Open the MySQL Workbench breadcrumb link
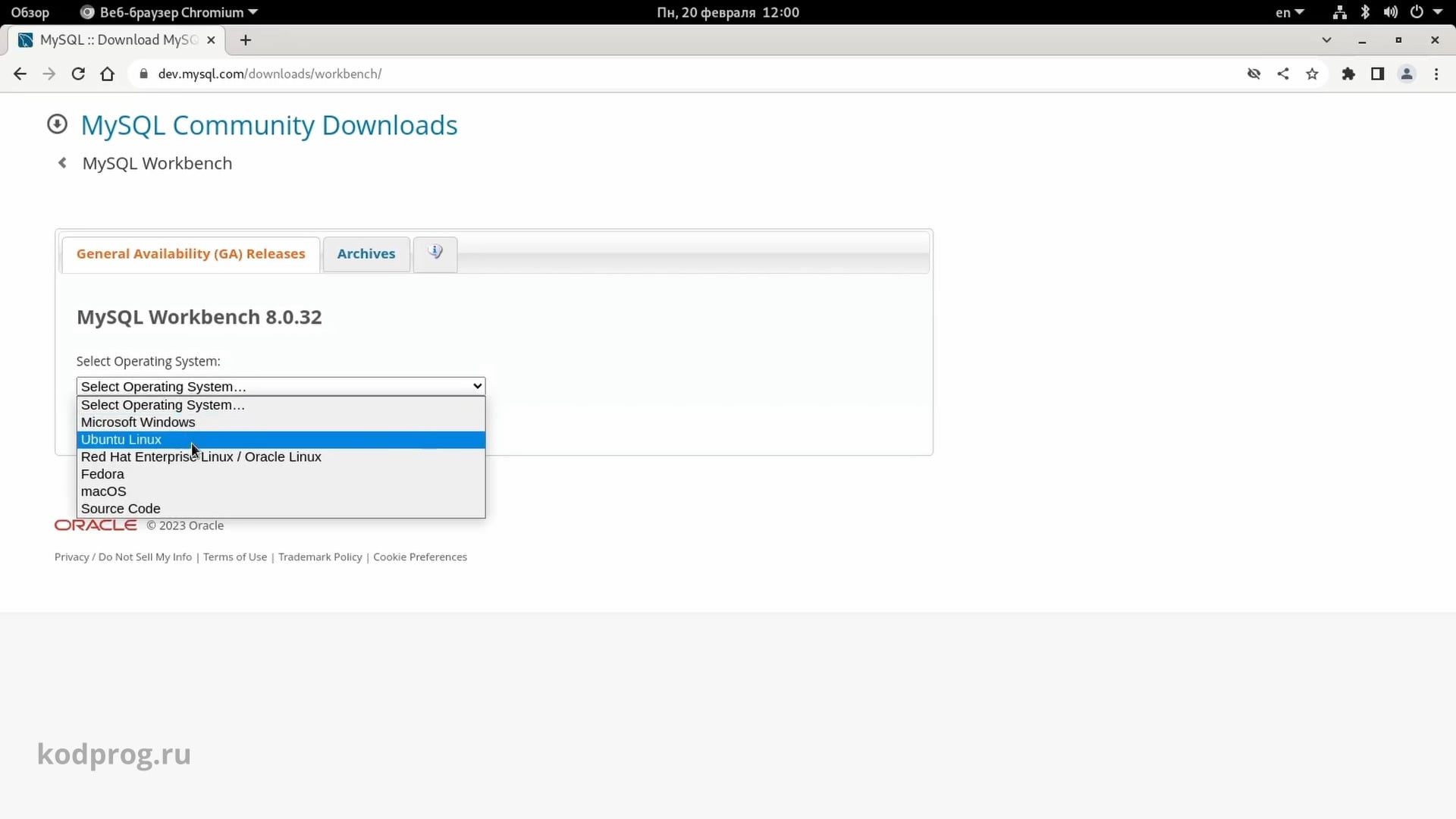The width and height of the screenshot is (1456, 819). pos(157,163)
